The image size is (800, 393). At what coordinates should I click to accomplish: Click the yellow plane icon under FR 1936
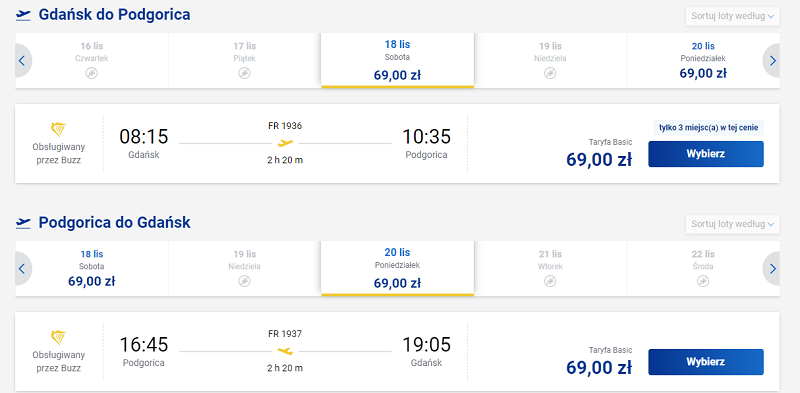pos(285,143)
